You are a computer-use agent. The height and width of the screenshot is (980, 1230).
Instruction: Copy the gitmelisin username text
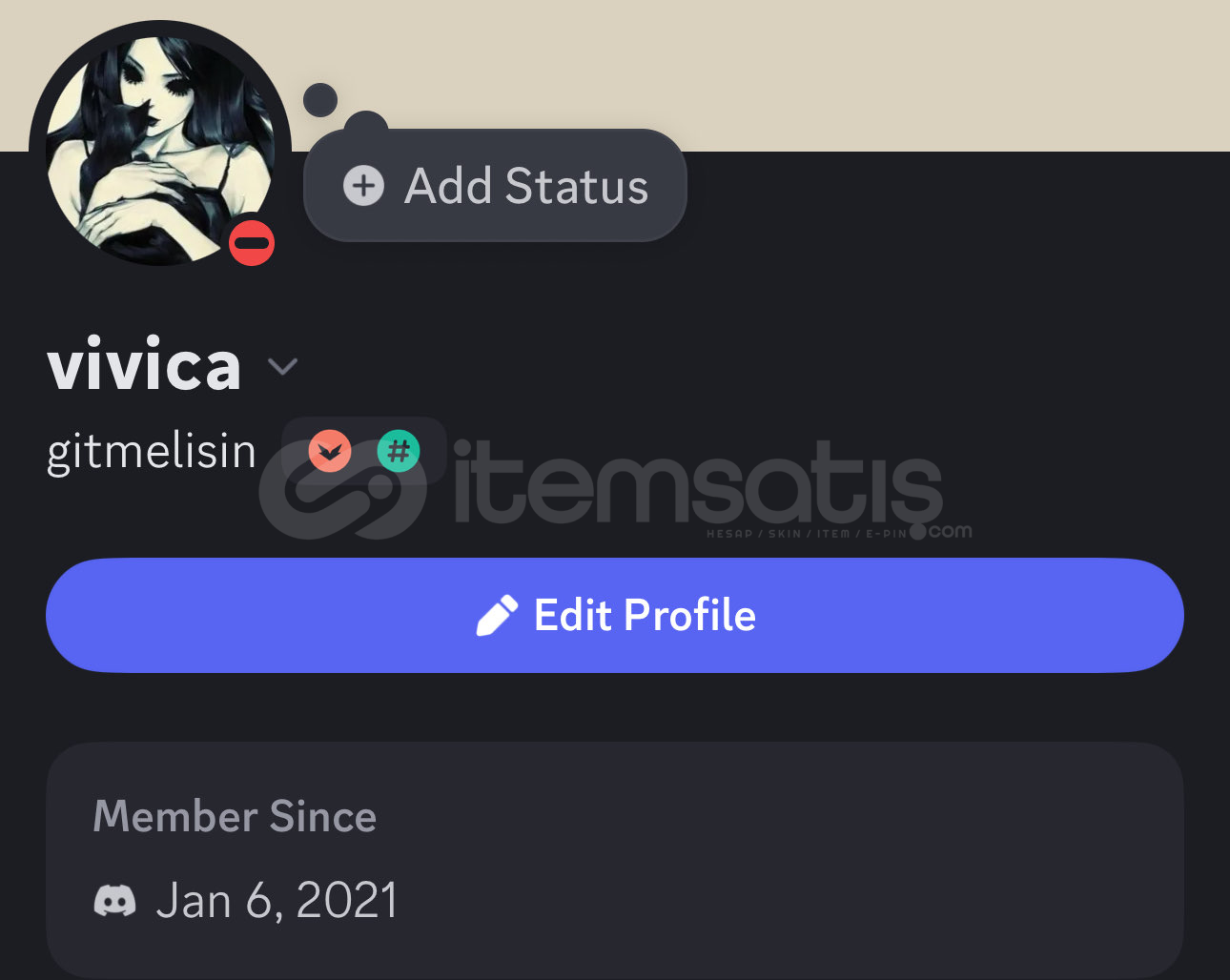(152, 452)
